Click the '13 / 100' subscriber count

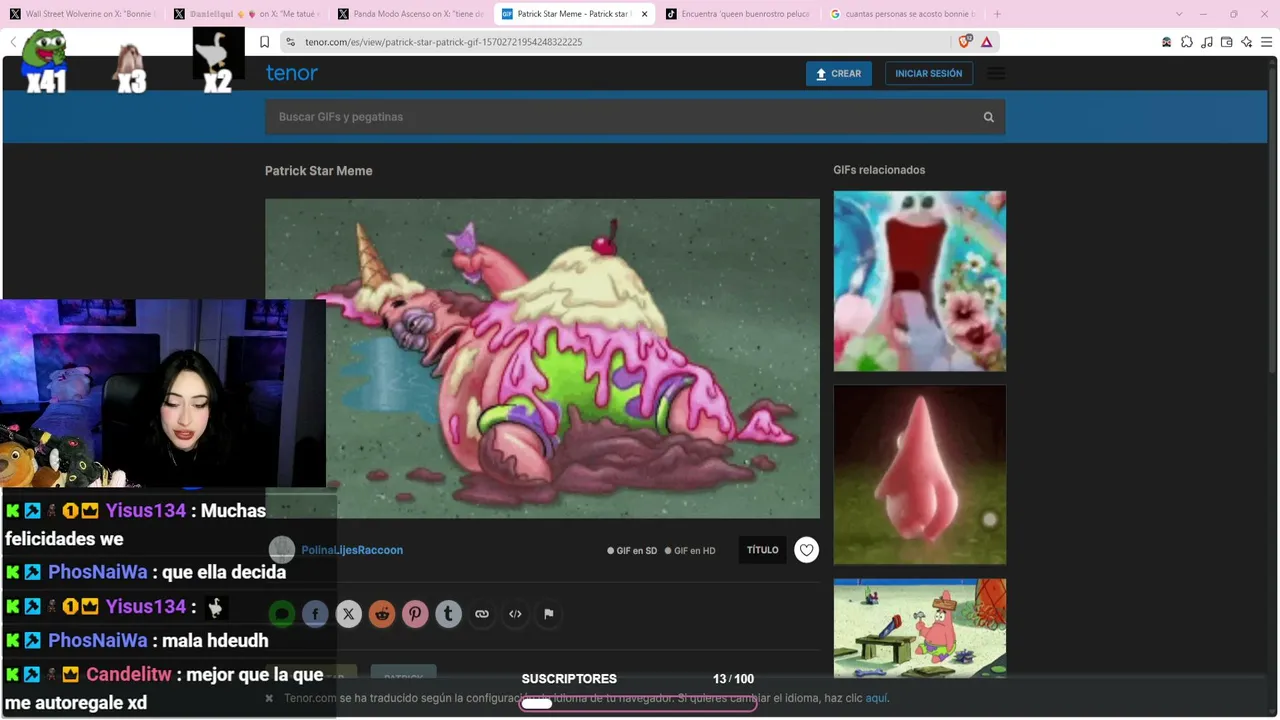tap(733, 679)
